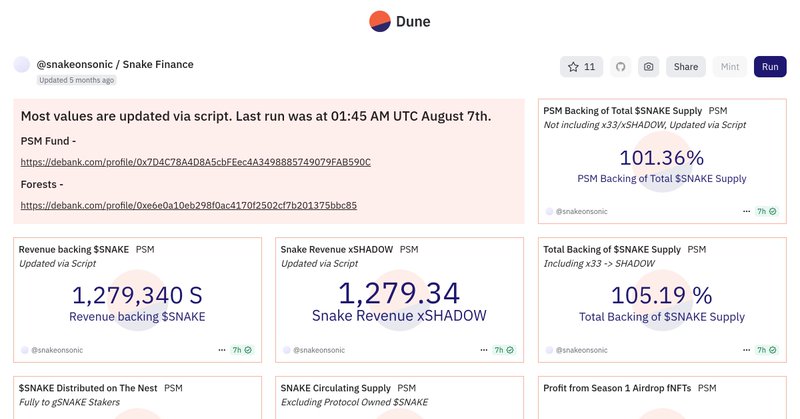Open the @snakeonsonic user link in header
Viewport: 800px width, 419px height.
(74, 64)
